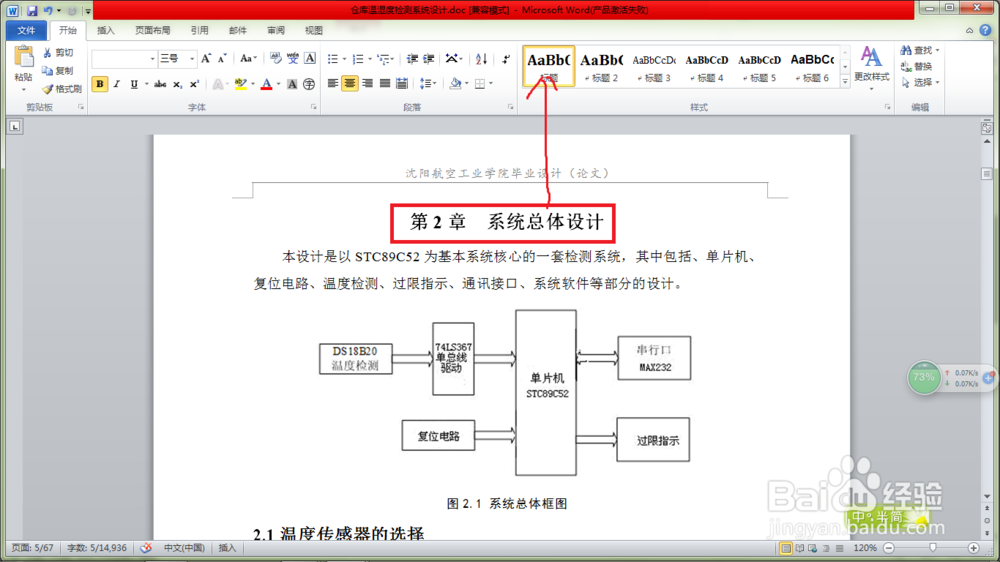Screen dimensions: 1000x562
Task: Click the Undo arrow in quick access toolbar
Action: click(x=48, y=11)
